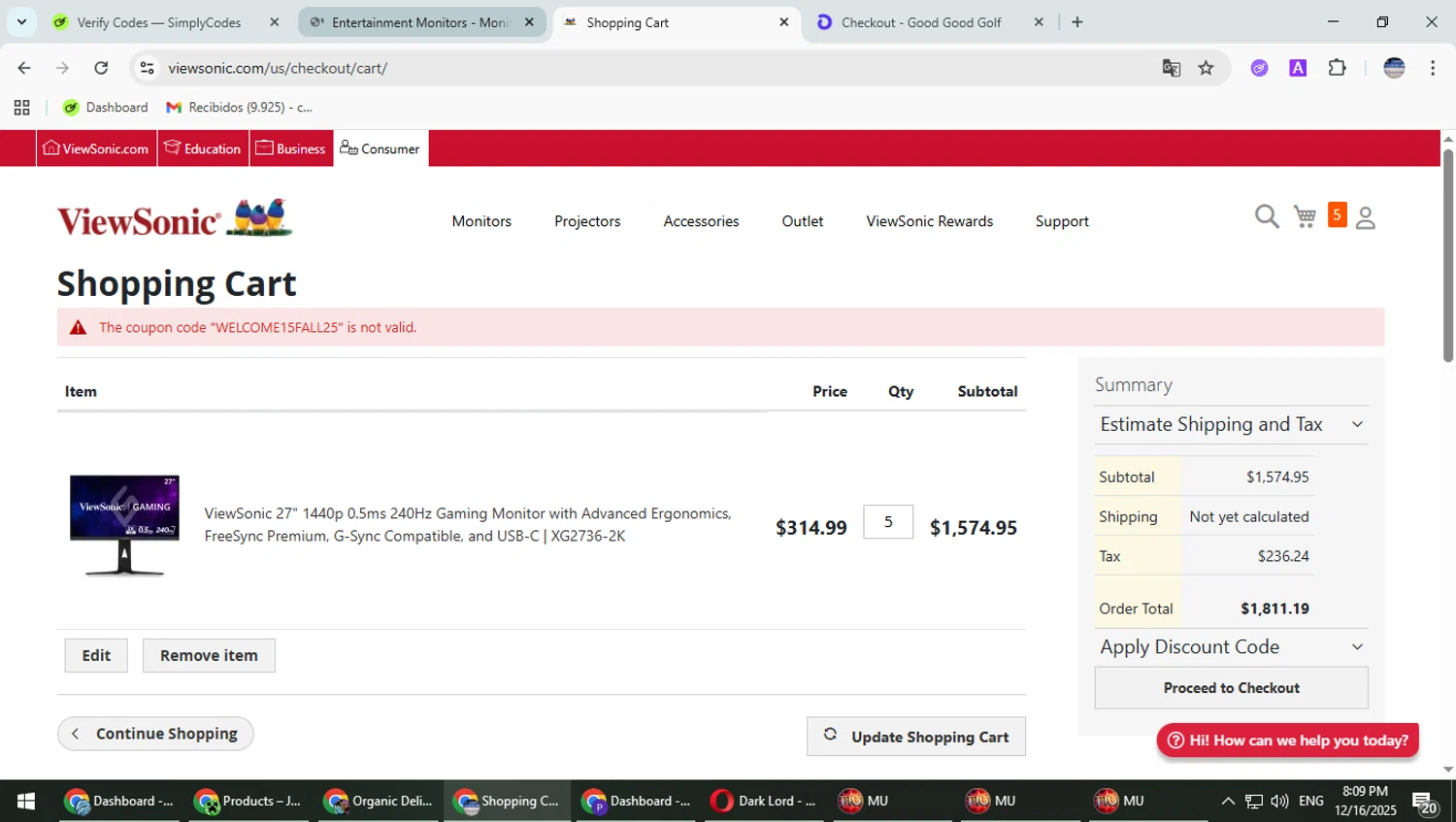Open the Windows Start menu
The width and height of the screenshot is (1456, 822).
coord(26,801)
